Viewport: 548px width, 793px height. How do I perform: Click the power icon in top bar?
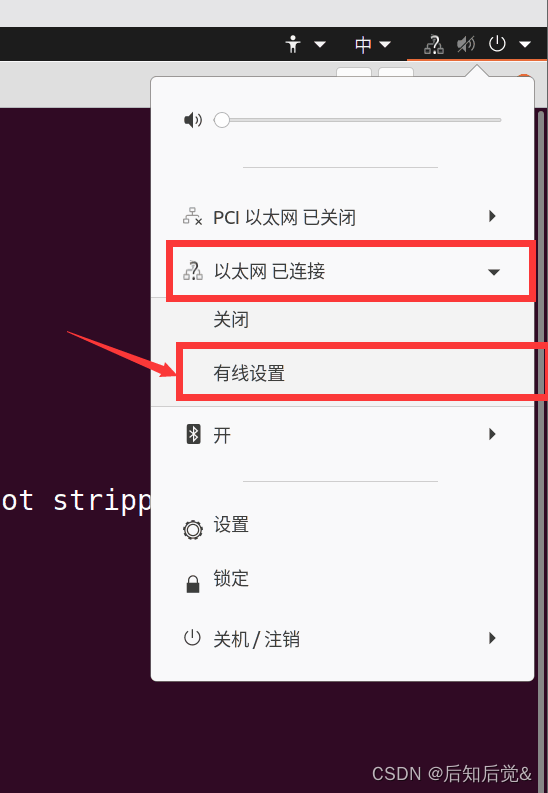pyautogui.click(x=497, y=44)
